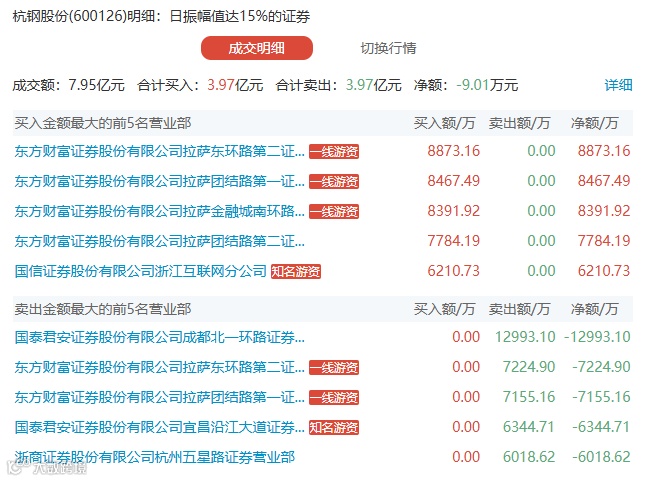Click 一线游资 tag beside buy amount 8467.49
Image resolution: width=651 pixels, height=481 pixels.
tap(334, 181)
